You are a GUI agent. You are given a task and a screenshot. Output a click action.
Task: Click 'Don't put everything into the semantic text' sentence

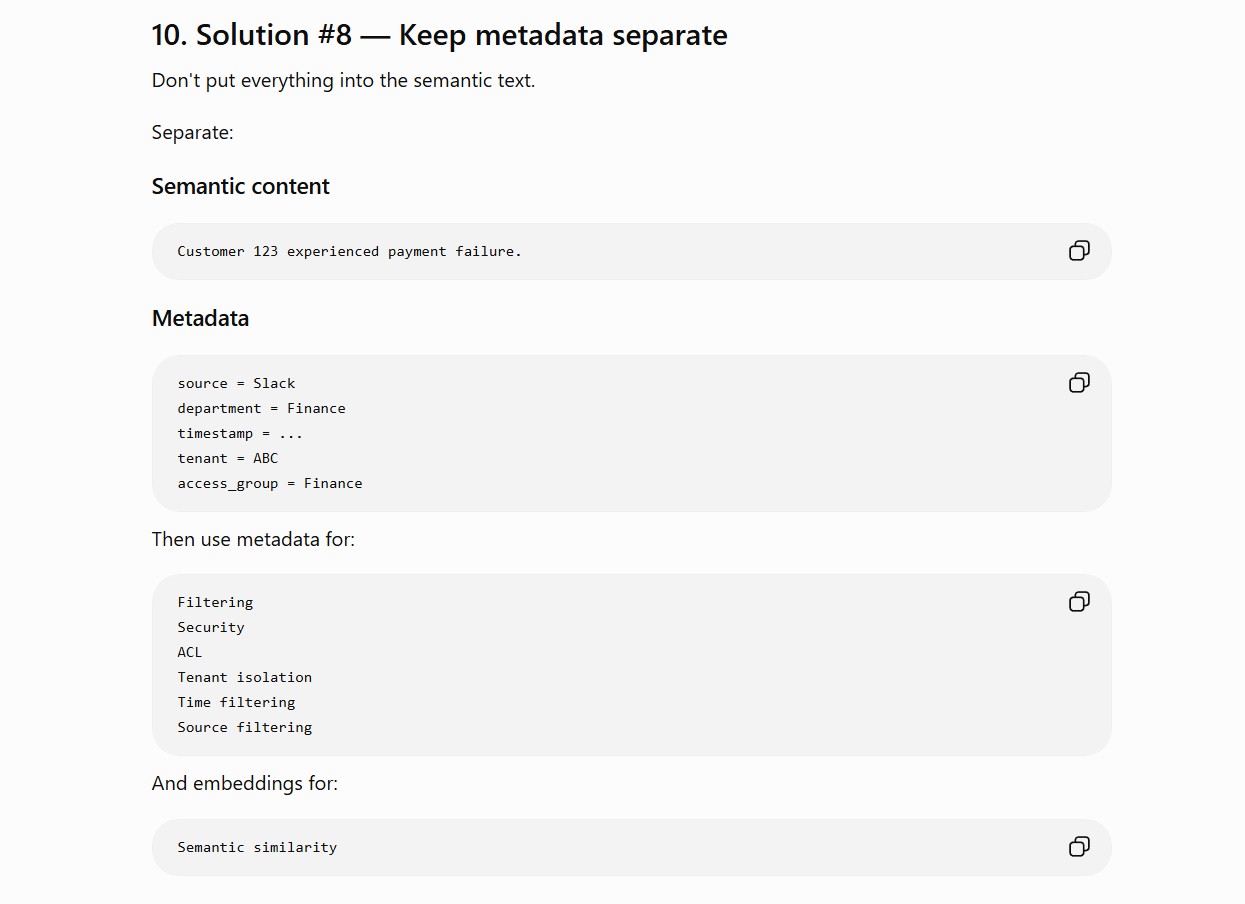click(343, 81)
